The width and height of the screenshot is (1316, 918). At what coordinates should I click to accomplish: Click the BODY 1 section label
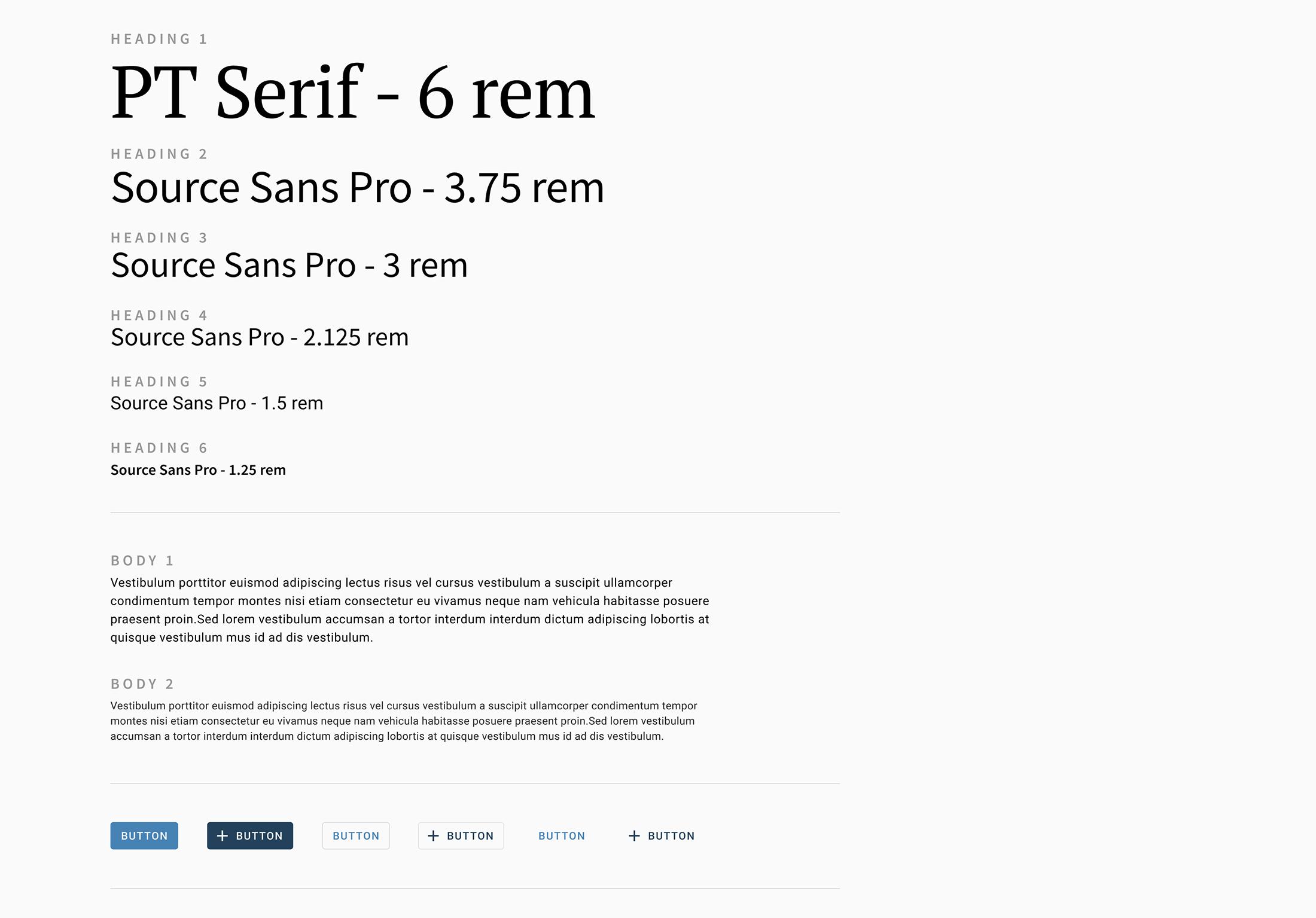tap(142, 560)
